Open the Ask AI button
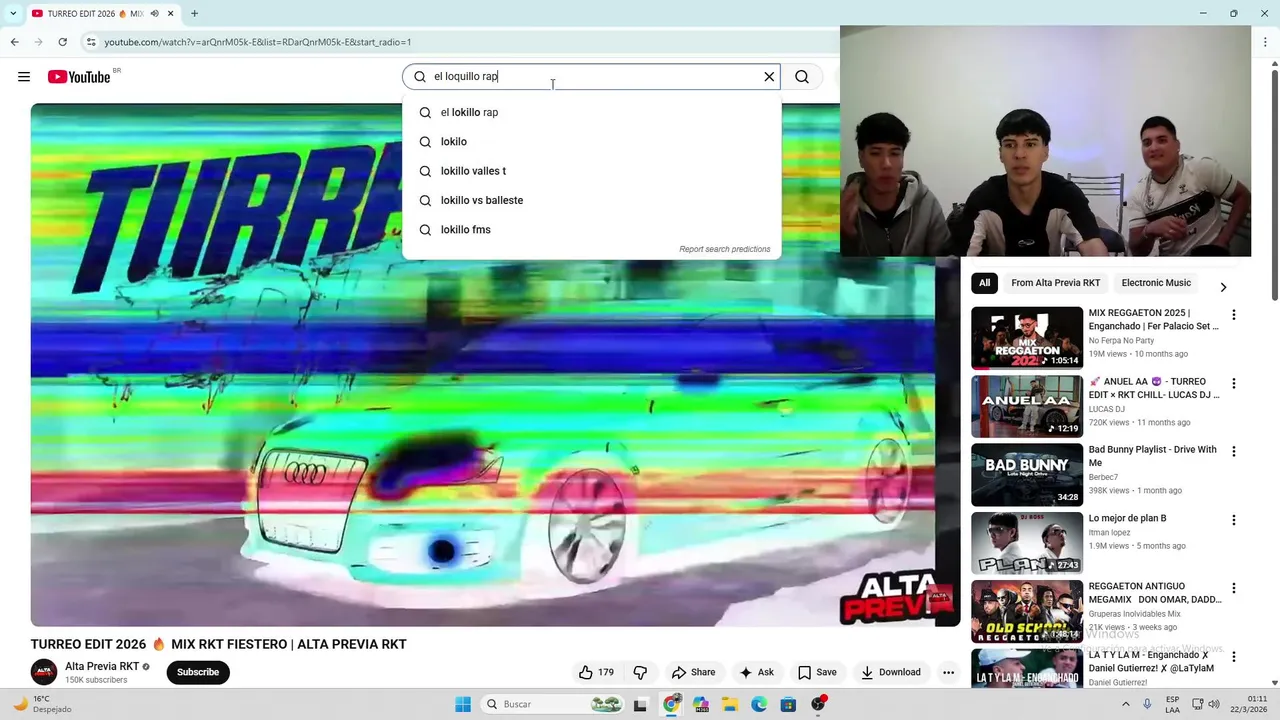1280x720 pixels. (x=756, y=672)
